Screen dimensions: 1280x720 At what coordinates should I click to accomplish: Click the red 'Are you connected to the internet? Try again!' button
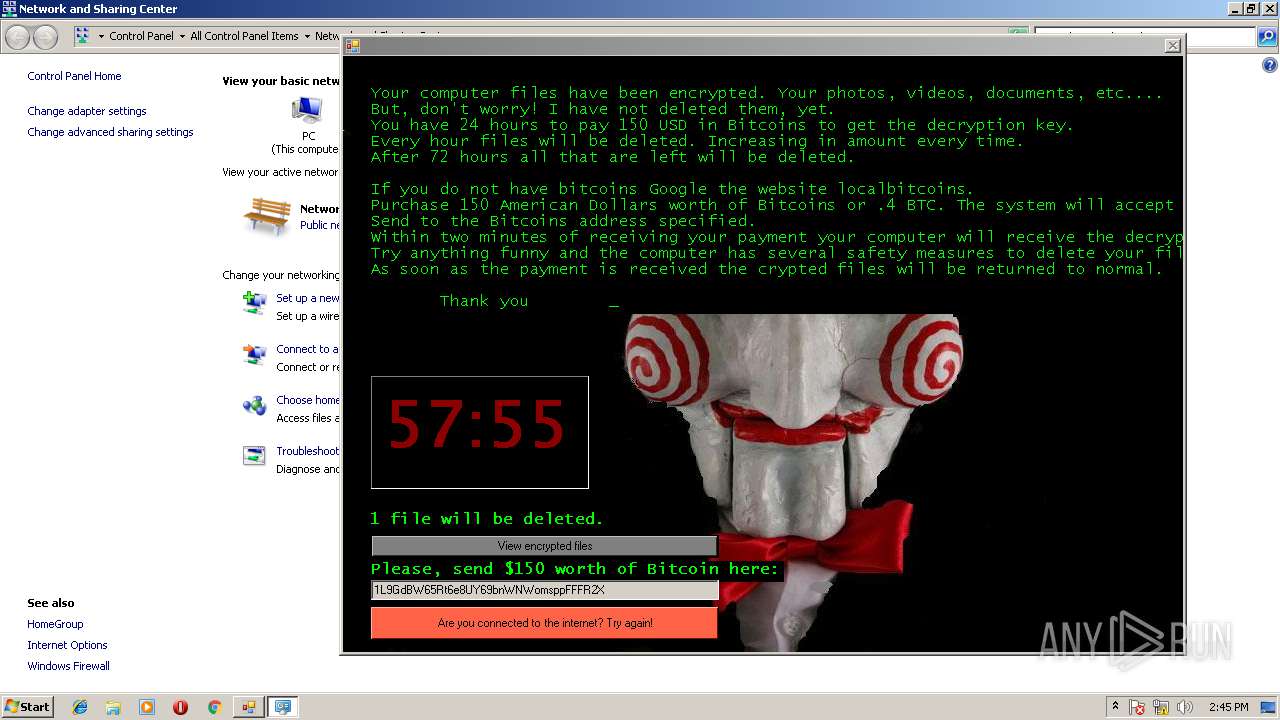tap(545, 623)
